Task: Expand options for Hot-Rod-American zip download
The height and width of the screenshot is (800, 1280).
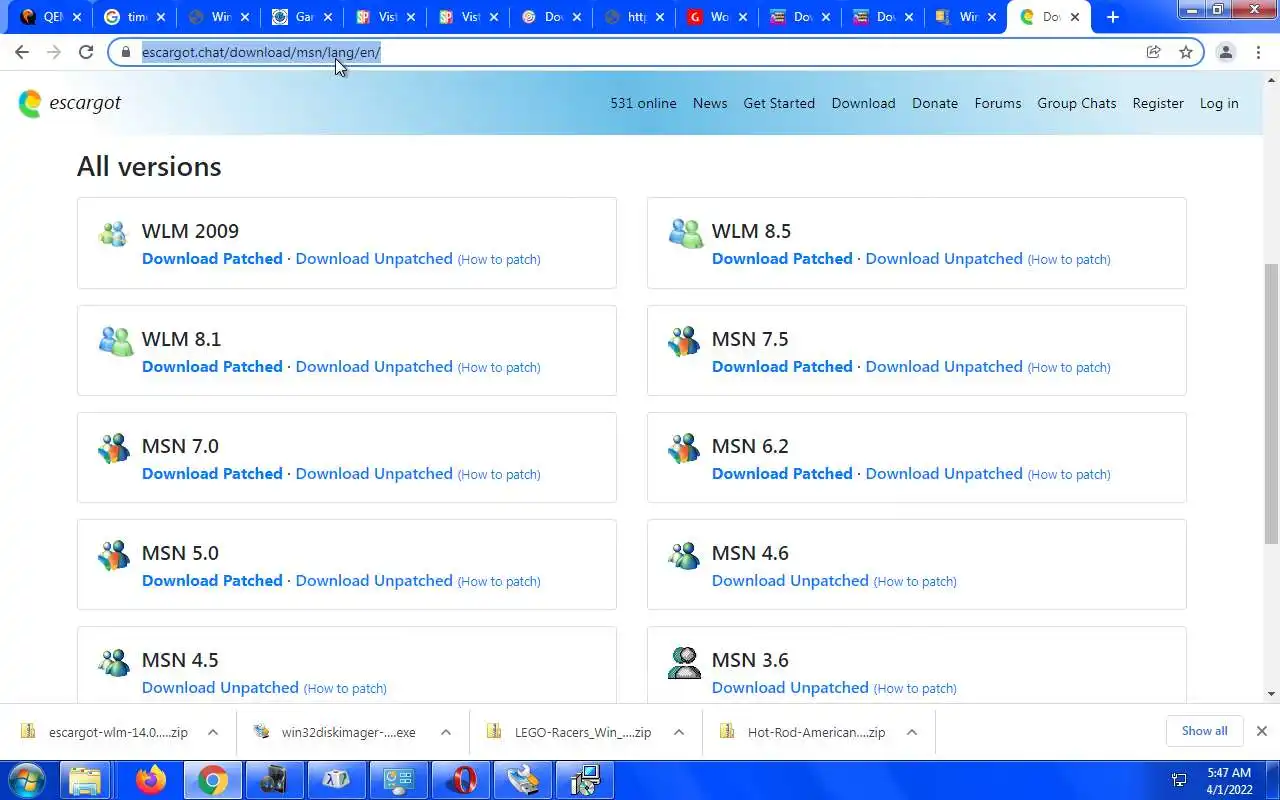Action: [x=911, y=732]
